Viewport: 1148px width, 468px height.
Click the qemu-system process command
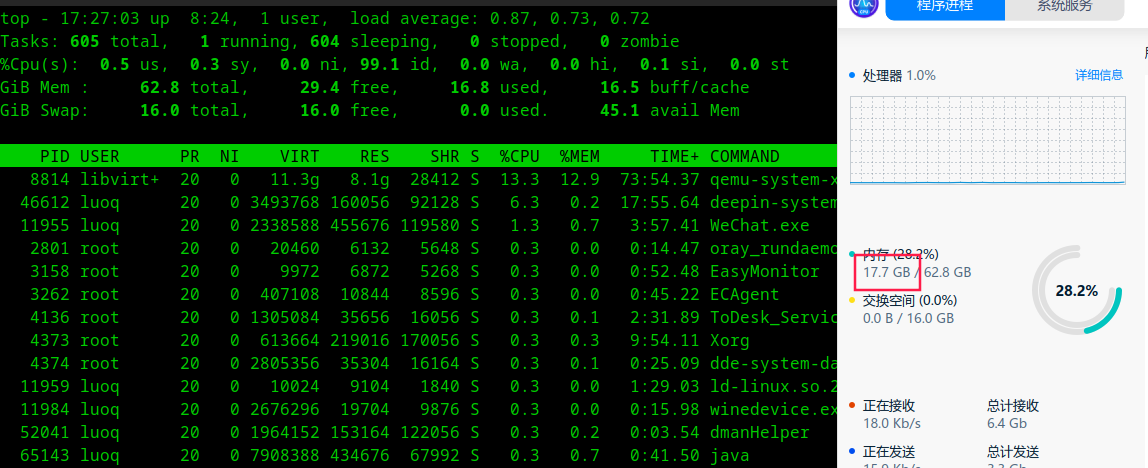[773, 179]
